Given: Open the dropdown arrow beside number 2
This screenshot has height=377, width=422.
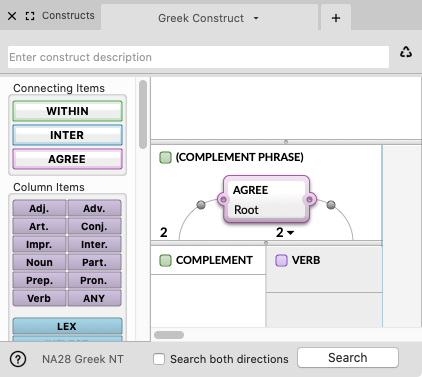Looking at the screenshot, I should coord(291,233).
